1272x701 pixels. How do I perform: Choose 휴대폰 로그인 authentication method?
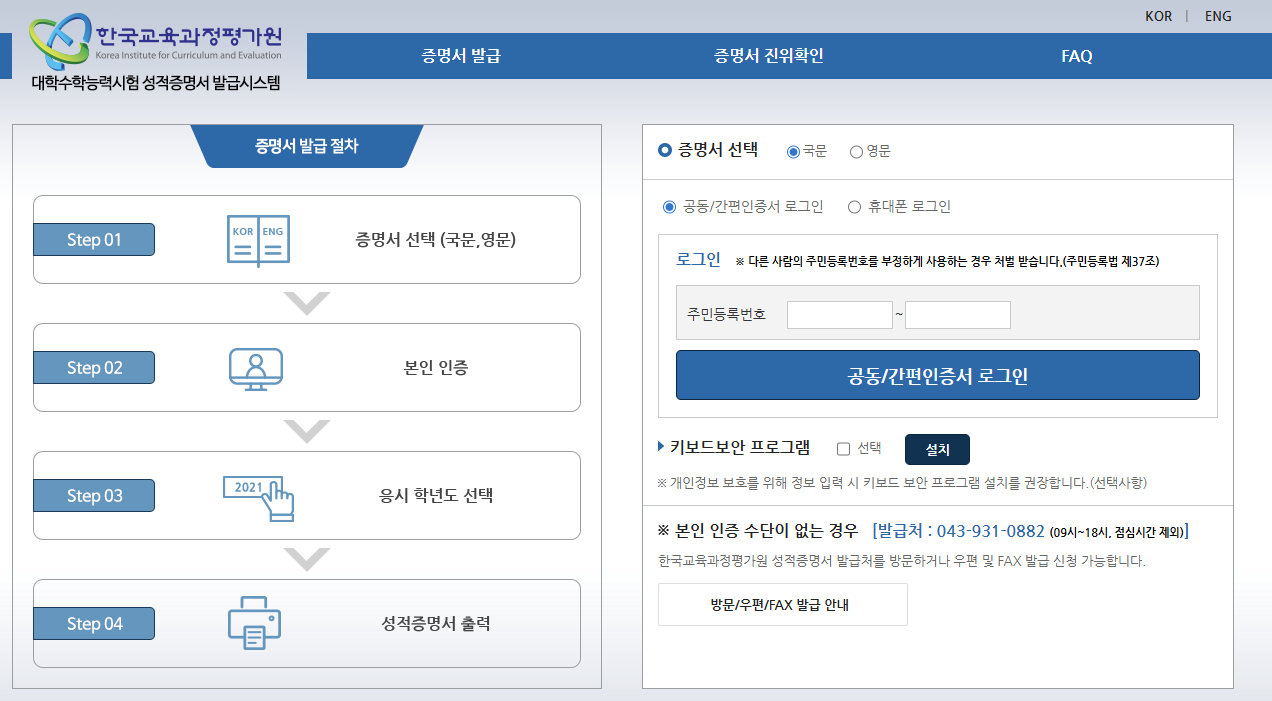click(855, 207)
